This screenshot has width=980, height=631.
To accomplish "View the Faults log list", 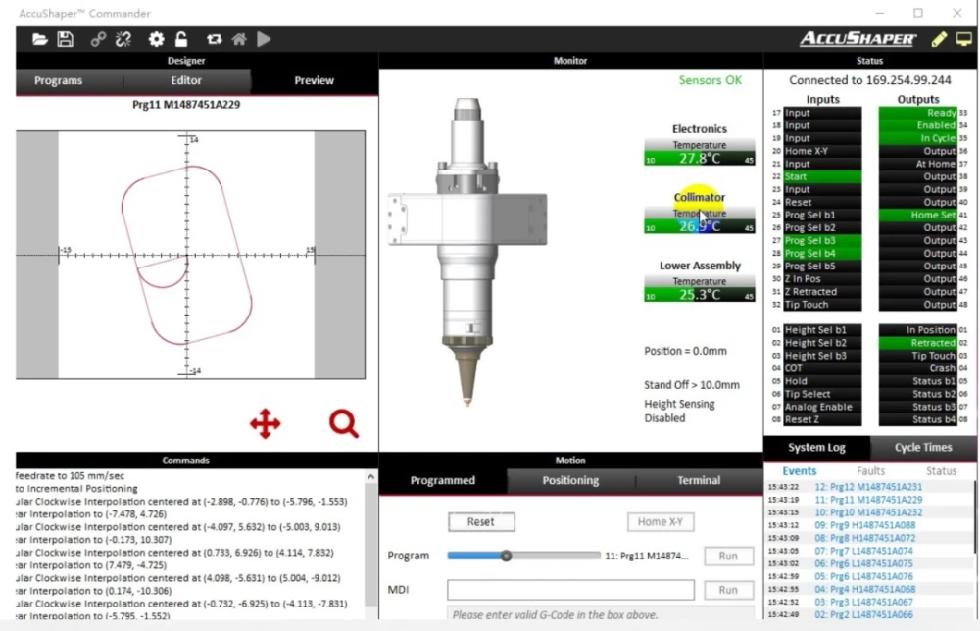I will [870, 470].
